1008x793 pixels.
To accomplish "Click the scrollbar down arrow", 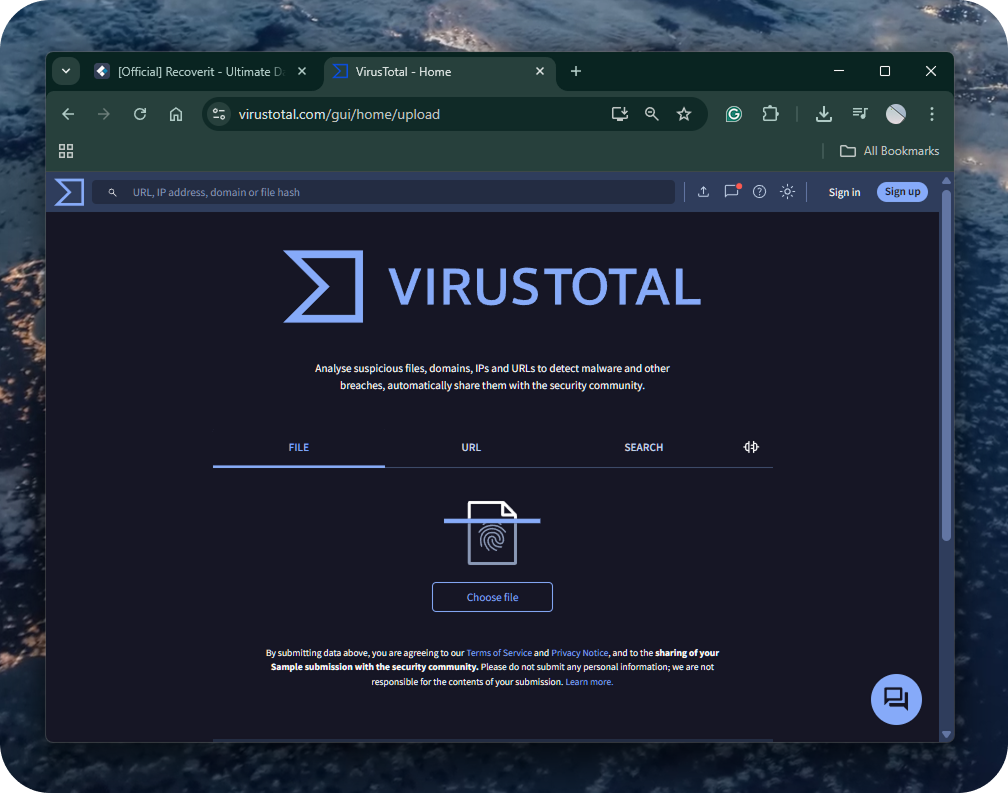I will tap(946, 734).
